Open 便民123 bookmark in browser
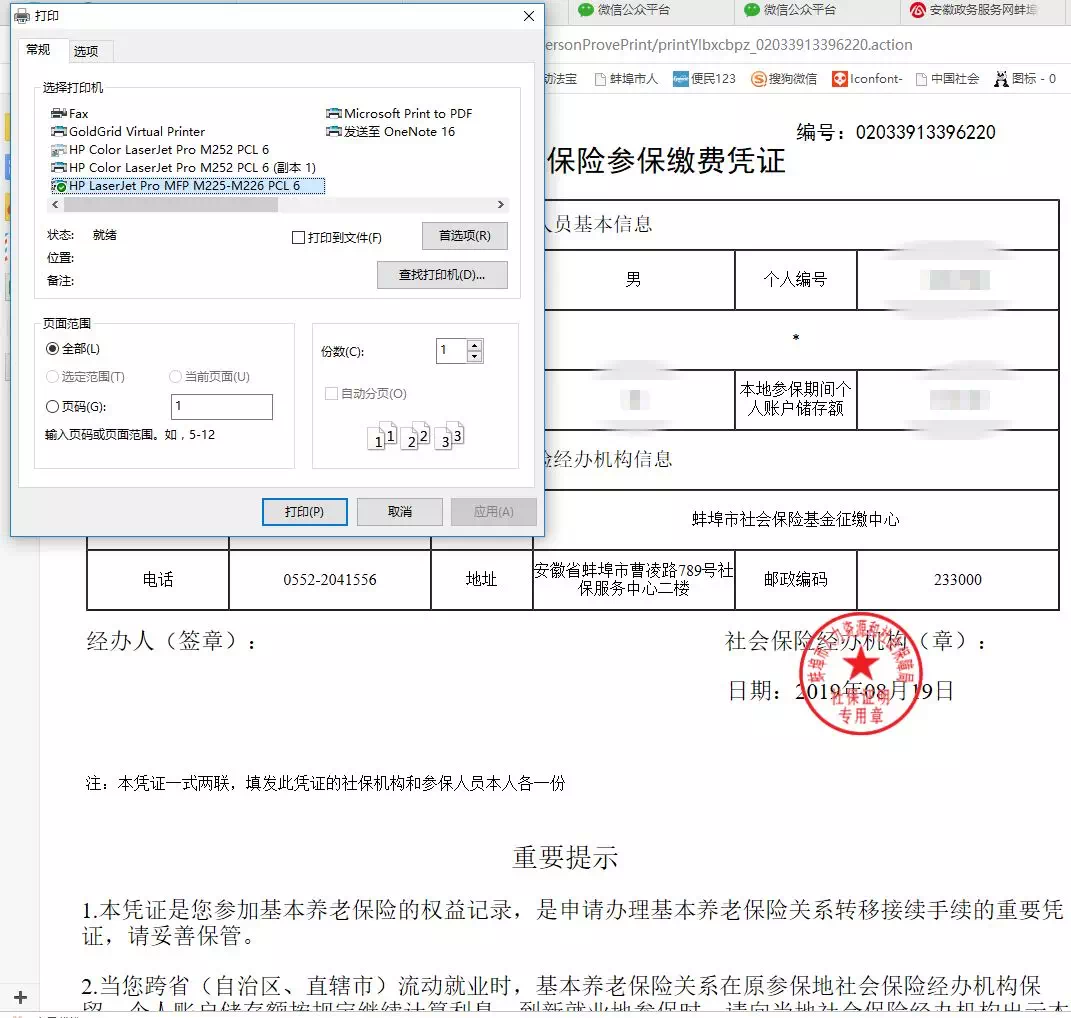 point(704,79)
